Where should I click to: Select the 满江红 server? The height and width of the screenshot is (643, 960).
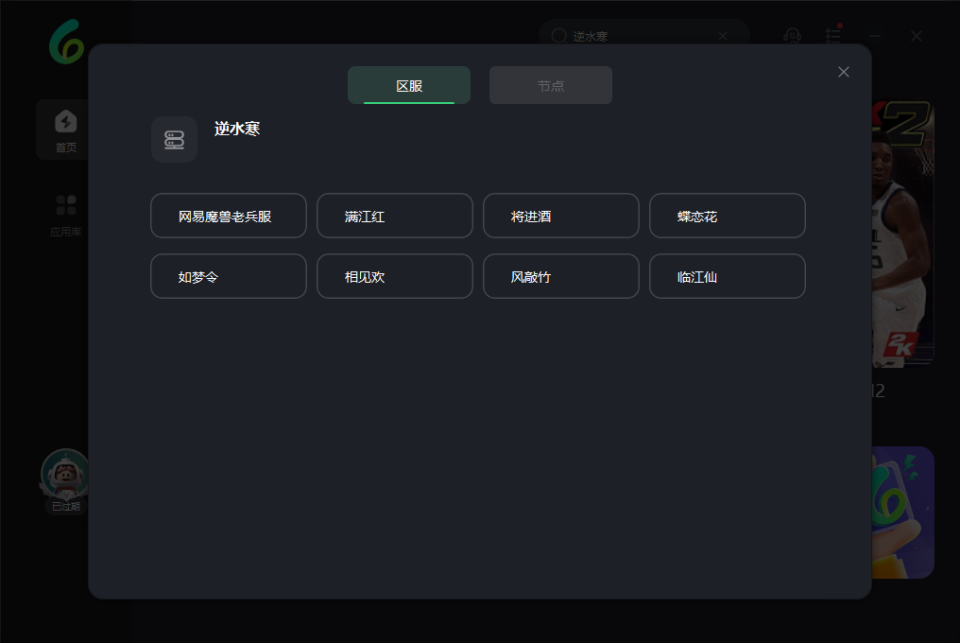pyautogui.click(x=395, y=216)
